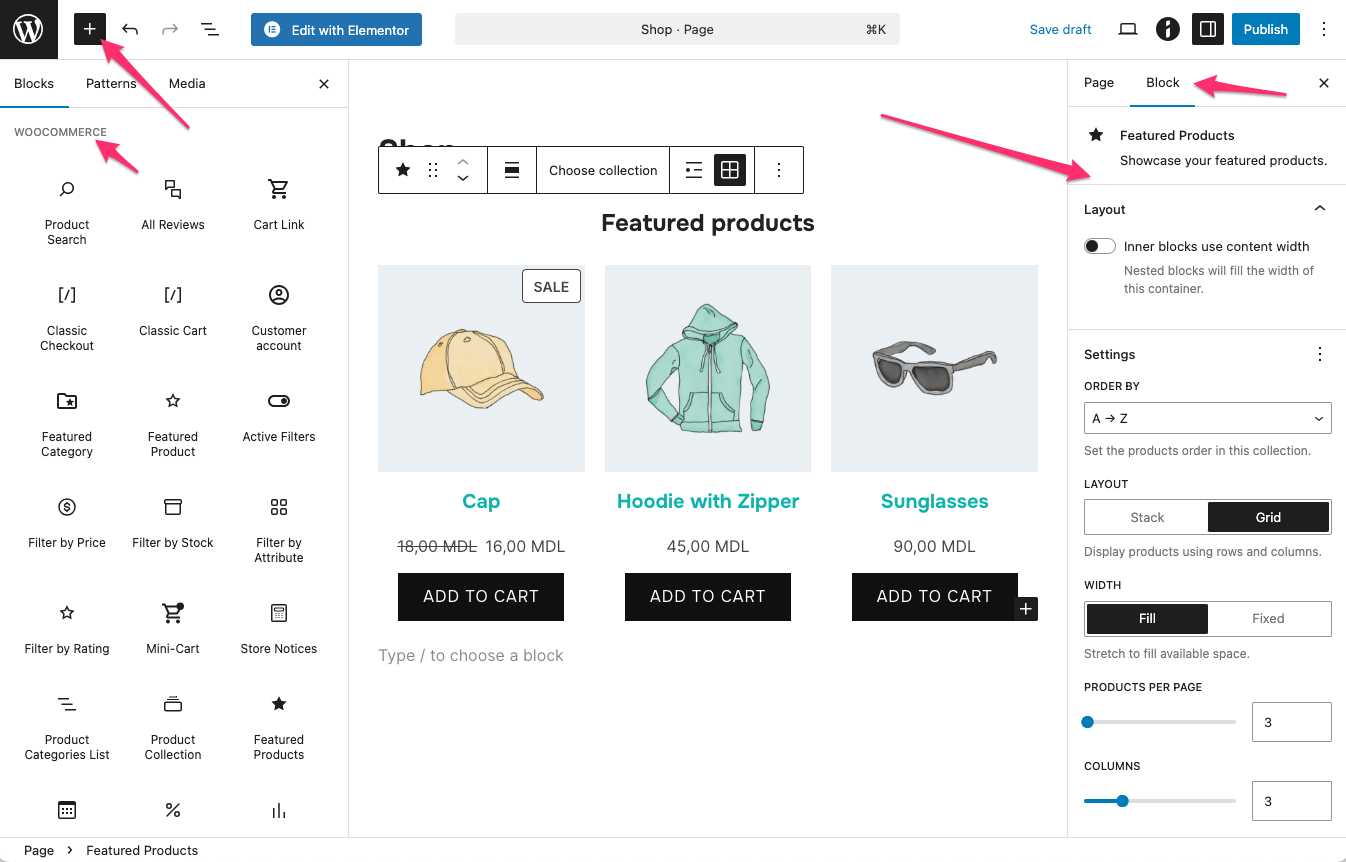Add the Filter by Price block

(x=67, y=521)
